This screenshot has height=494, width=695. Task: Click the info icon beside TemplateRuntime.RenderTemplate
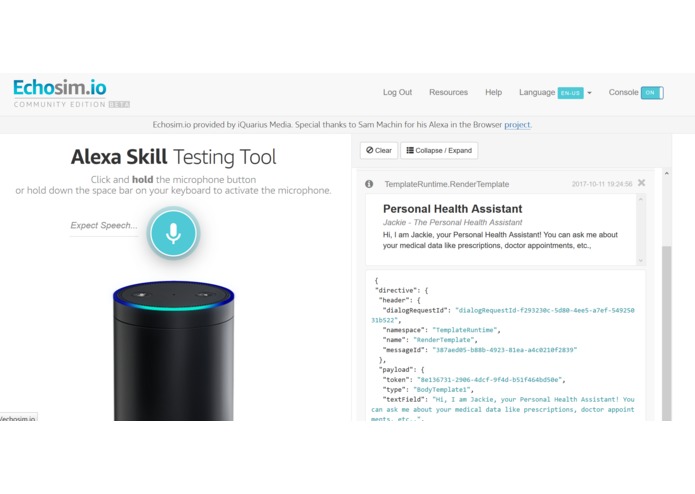point(369,184)
